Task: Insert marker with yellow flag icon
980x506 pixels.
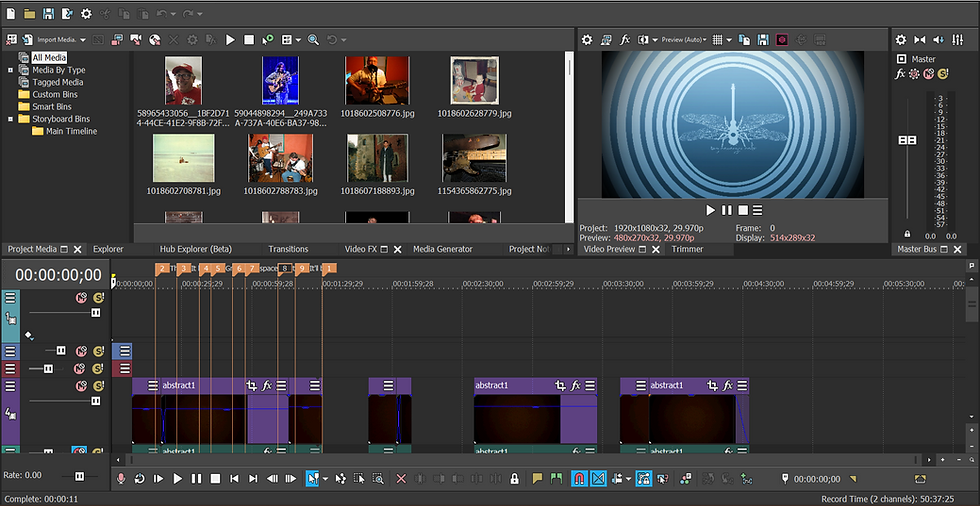Action: 538,479
